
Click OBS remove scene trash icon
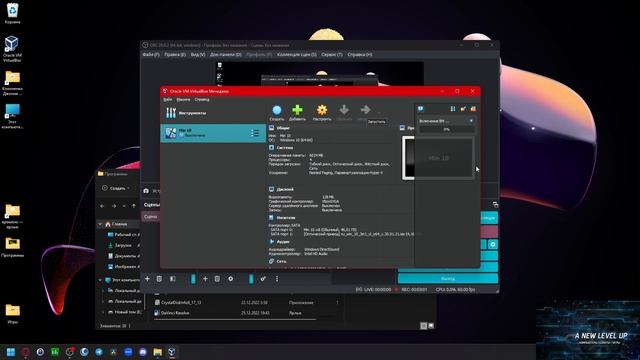point(159,279)
